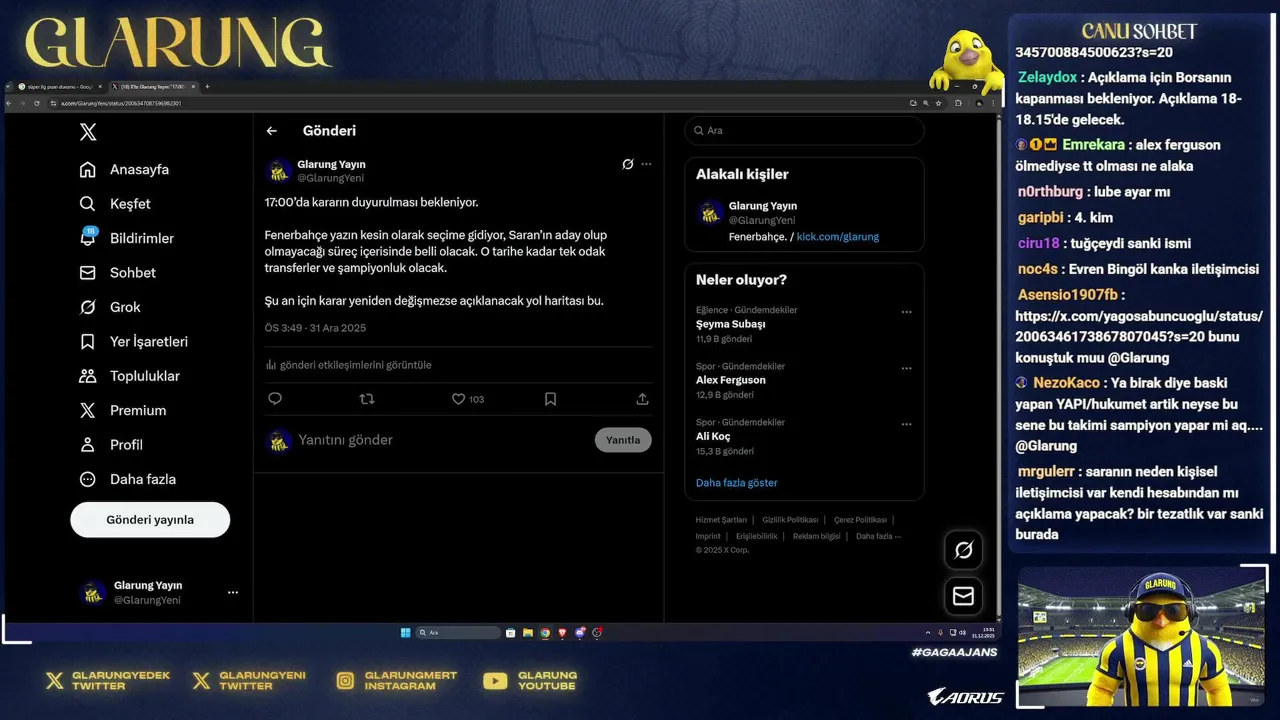Open Grok from the sidebar
Viewport: 1280px width, 720px height.
coord(110,307)
